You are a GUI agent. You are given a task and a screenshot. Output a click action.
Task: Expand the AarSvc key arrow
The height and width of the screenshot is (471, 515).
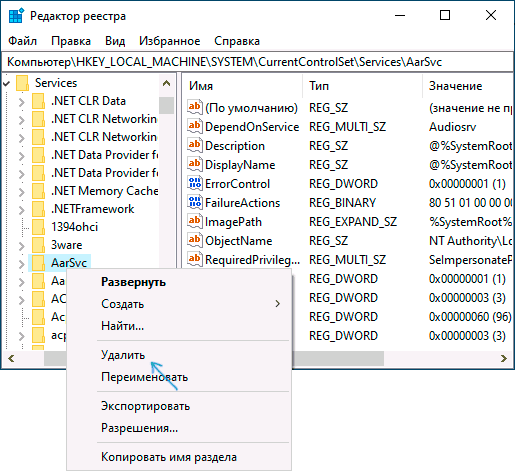click(22, 264)
